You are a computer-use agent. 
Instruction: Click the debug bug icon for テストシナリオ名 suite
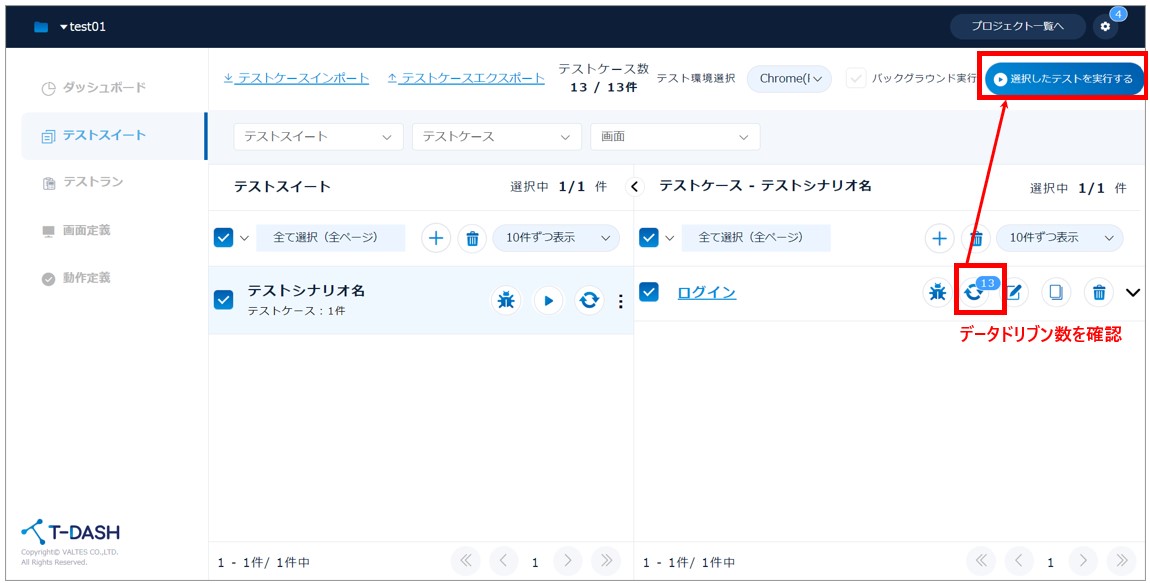click(x=507, y=300)
